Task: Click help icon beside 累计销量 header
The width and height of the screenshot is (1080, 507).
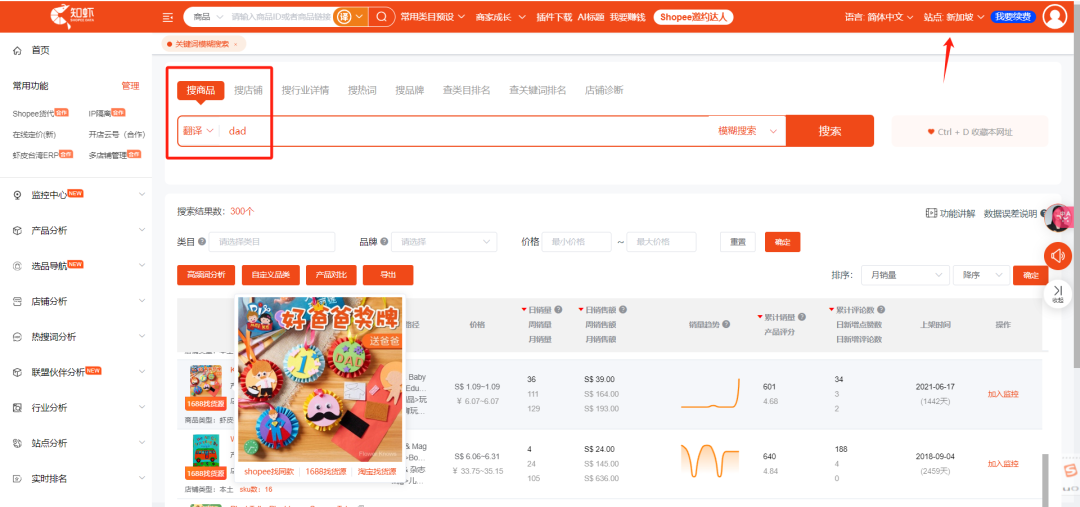Action: (x=801, y=317)
